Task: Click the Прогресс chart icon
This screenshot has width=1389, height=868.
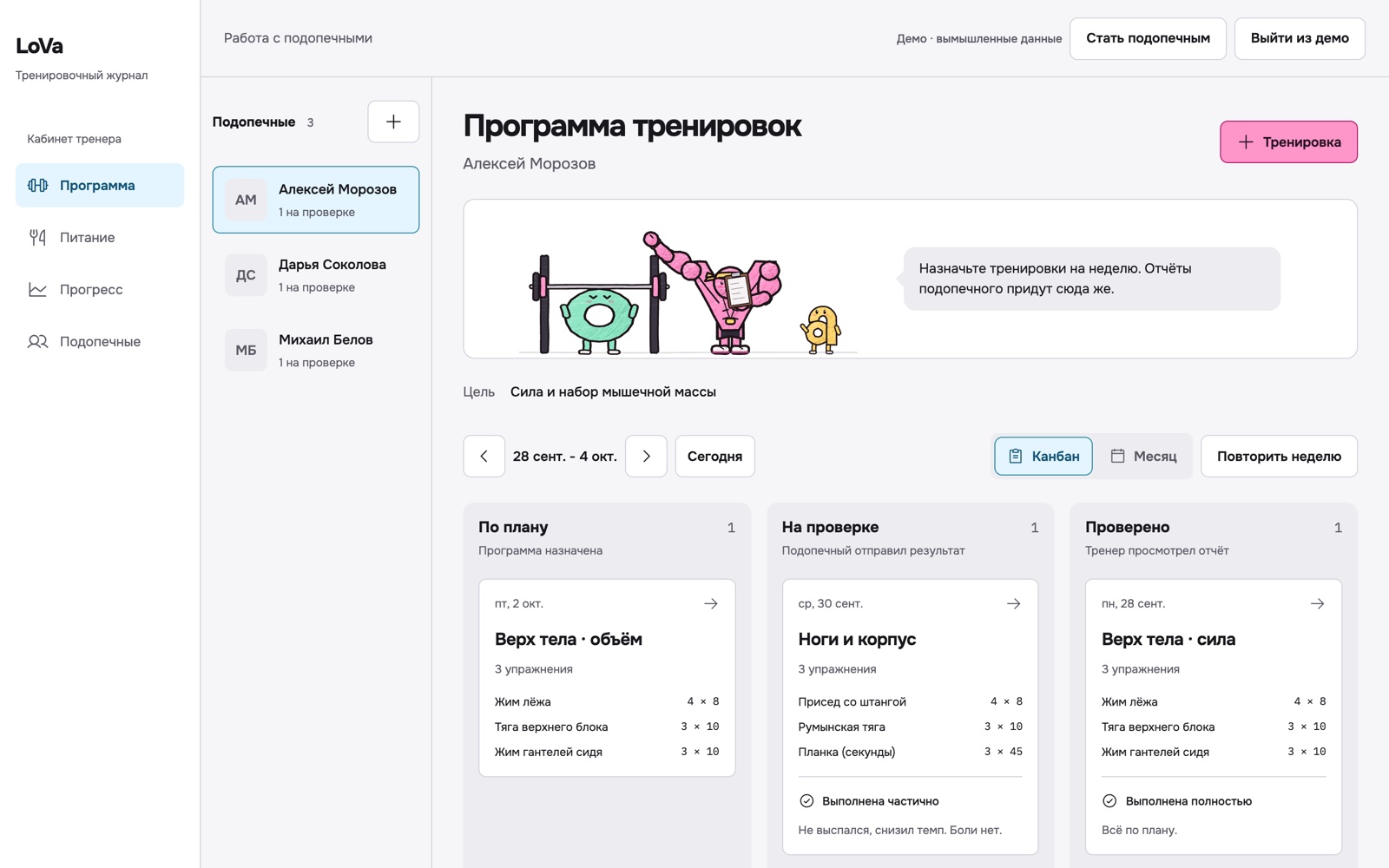Action: click(x=37, y=289)
